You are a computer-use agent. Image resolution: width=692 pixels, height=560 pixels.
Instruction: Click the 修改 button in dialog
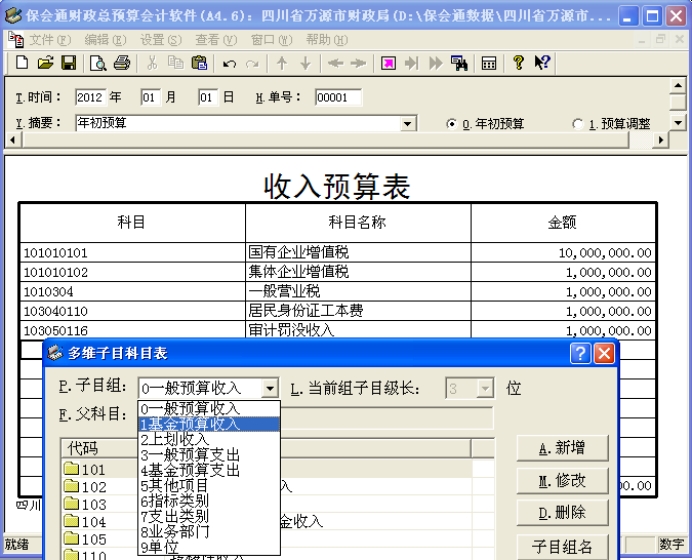coord(562,481)
